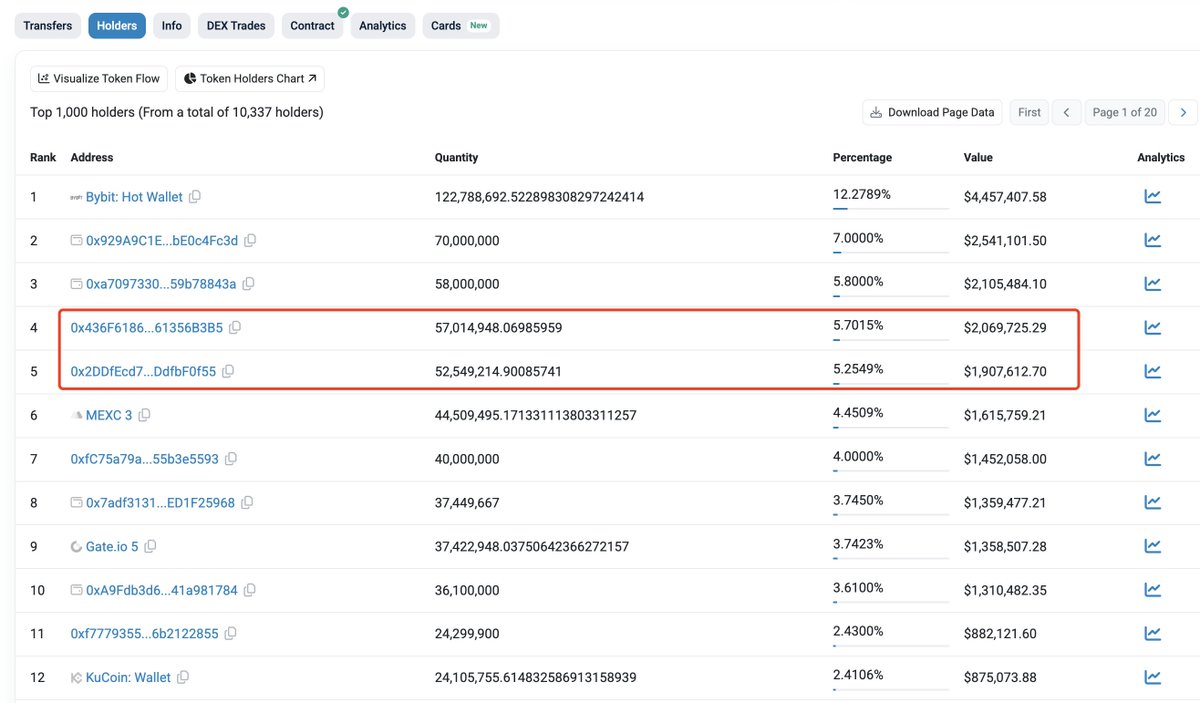Open analytics chart for rank 11 holder
This screenshot has width=1200, height=703.
pos(1152,633)
